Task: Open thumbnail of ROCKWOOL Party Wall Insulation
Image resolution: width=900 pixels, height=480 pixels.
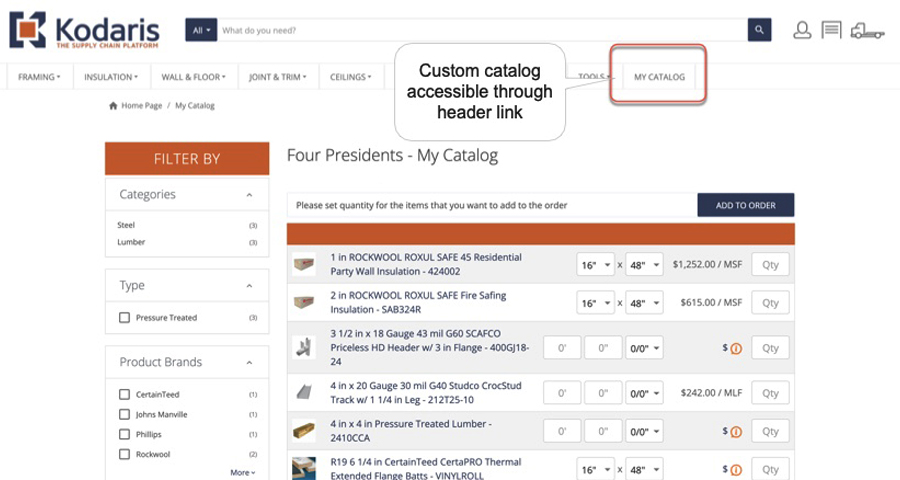Action: [x=304, y=264]
